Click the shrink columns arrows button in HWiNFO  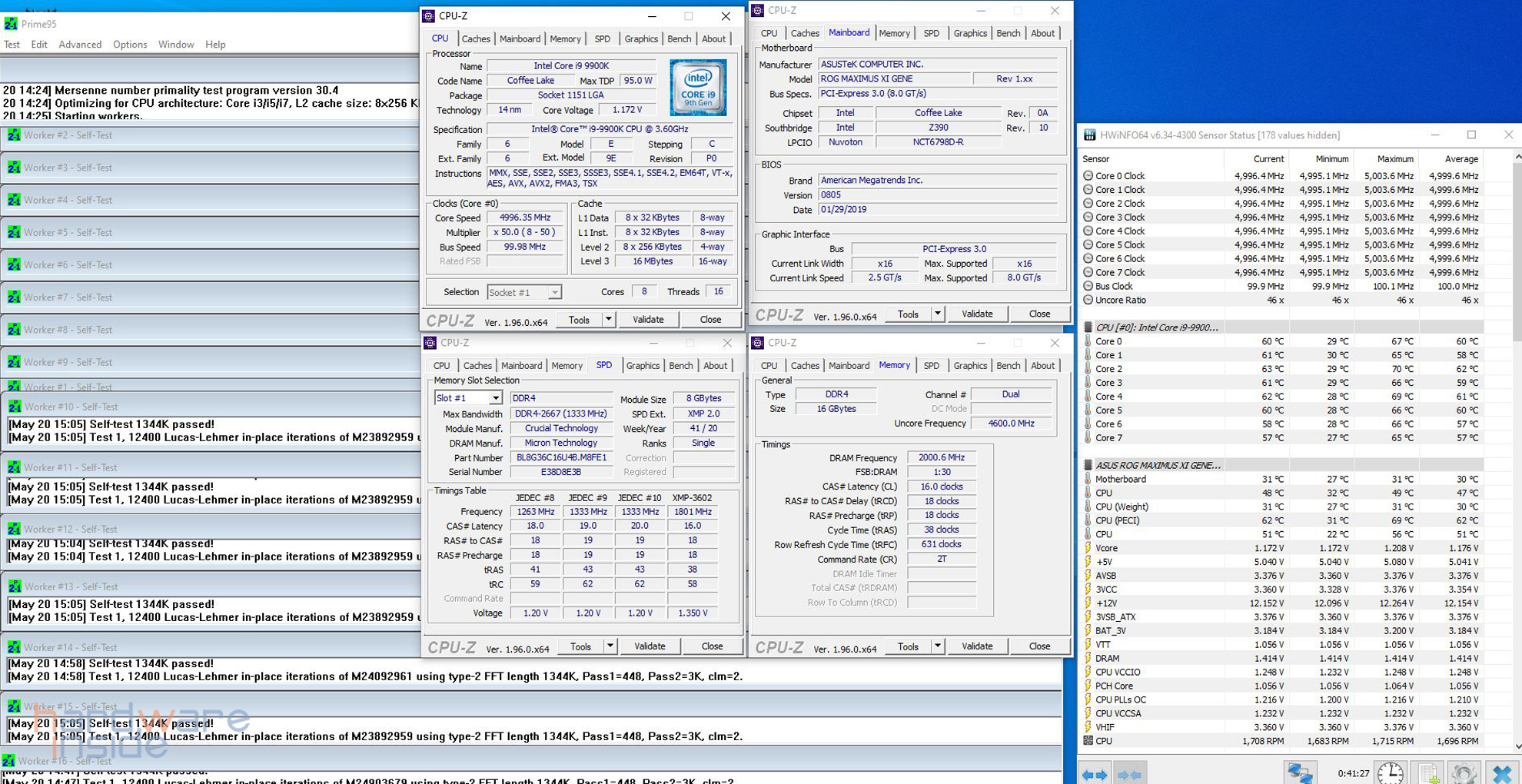1128,773
